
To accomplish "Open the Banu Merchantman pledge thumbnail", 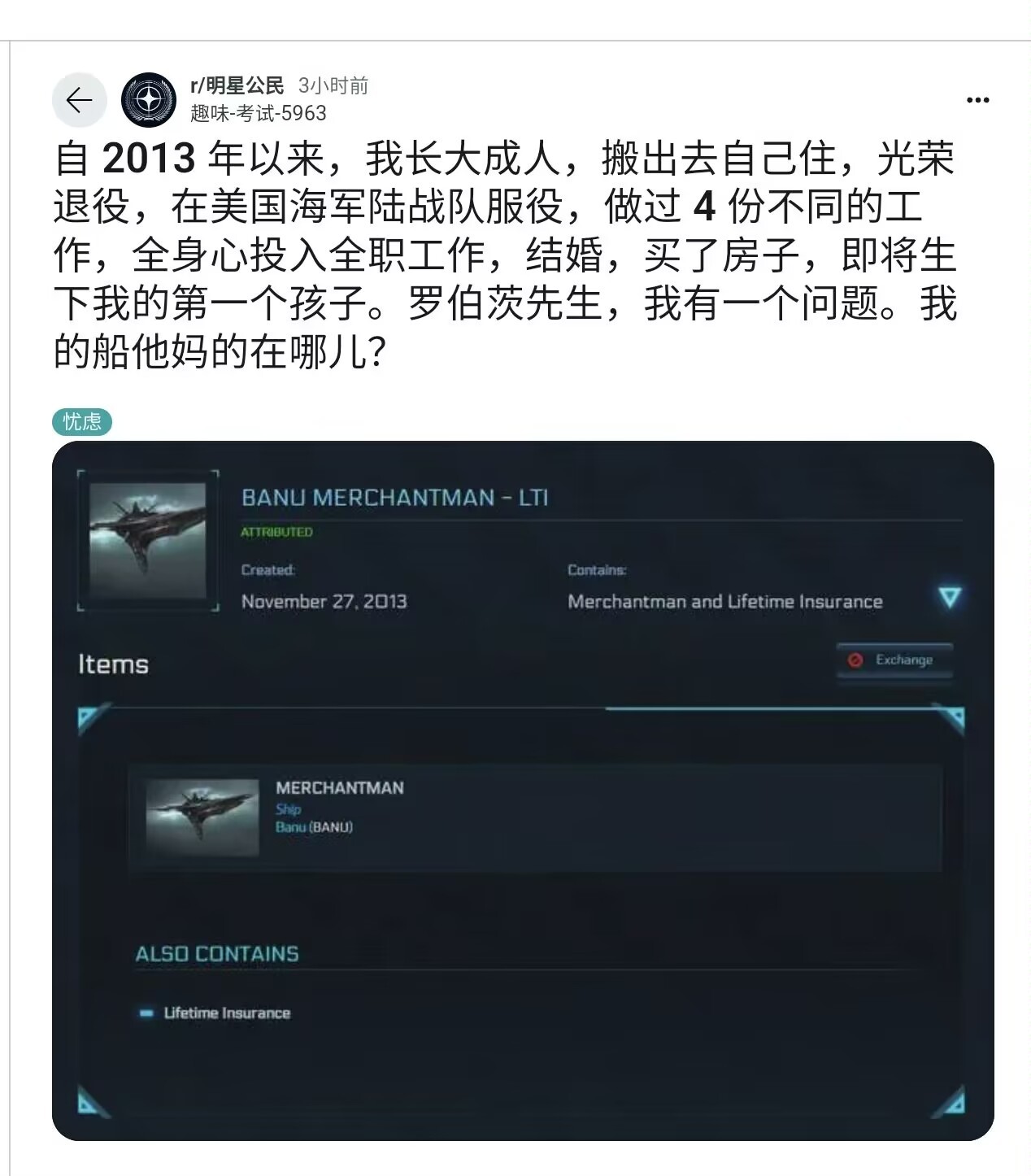I will pyautogui.click(x=147, y=541).
